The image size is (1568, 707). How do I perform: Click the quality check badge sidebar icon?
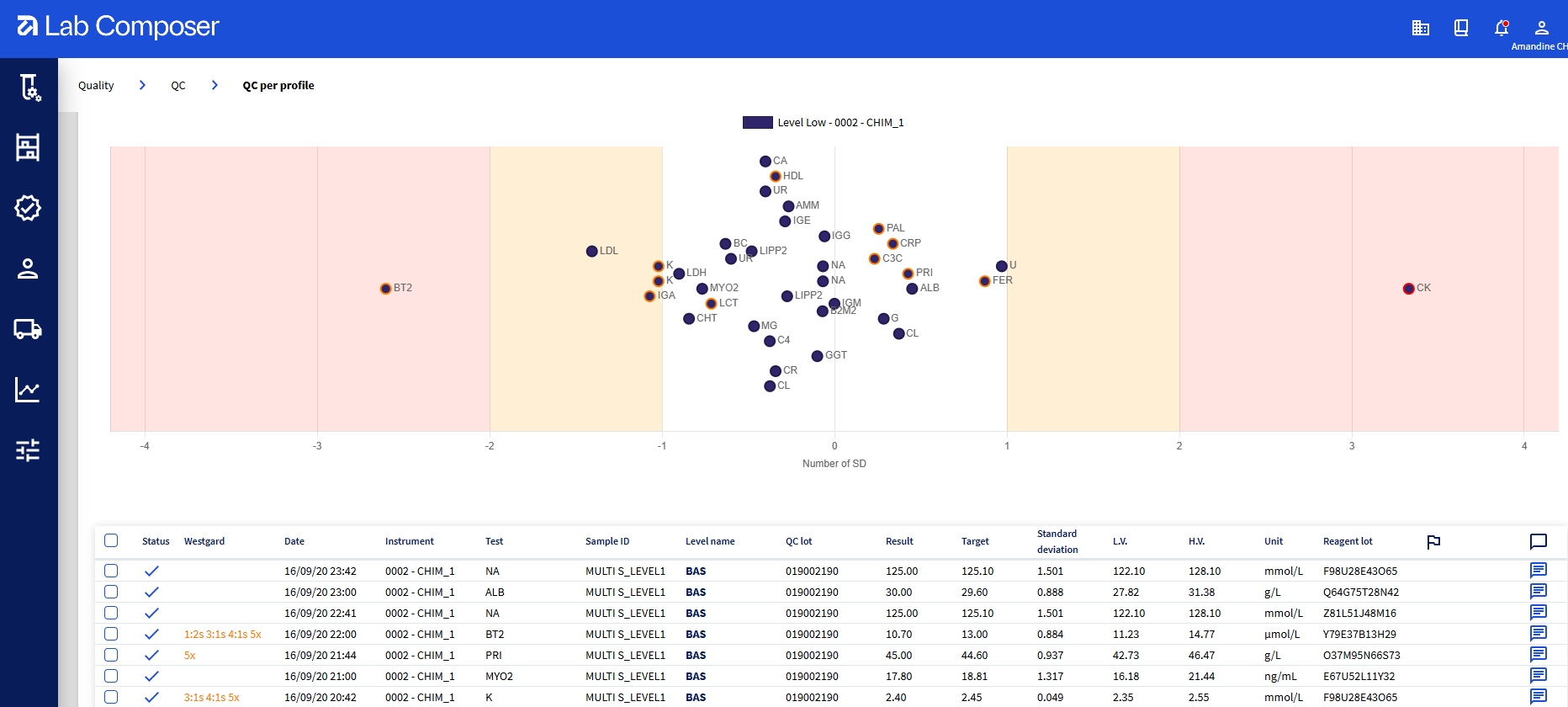point(28,208)
